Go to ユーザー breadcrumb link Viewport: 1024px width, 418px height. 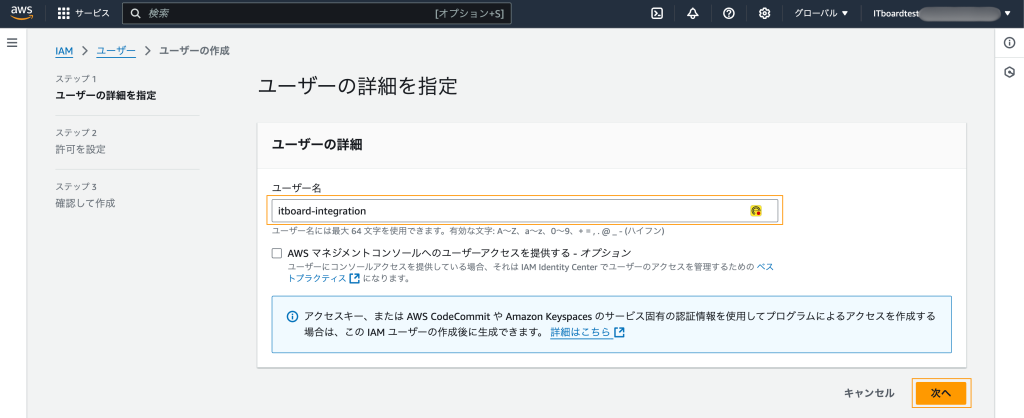(x=115, y=50)
